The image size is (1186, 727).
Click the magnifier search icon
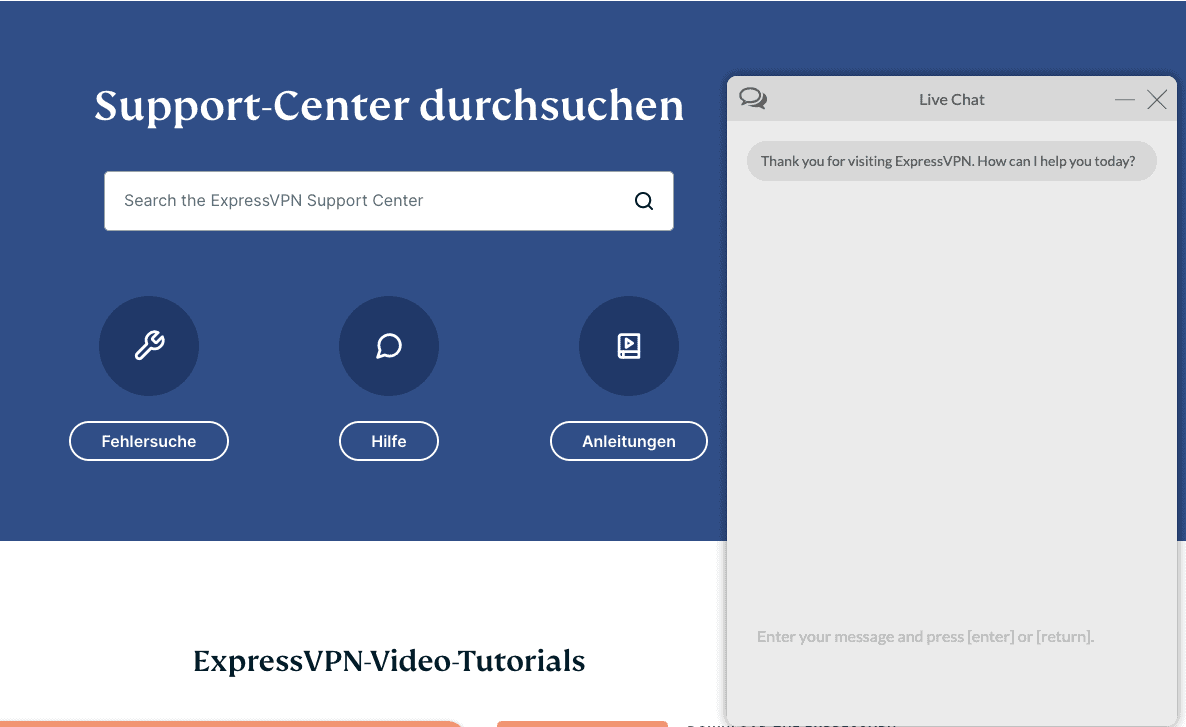644,200
